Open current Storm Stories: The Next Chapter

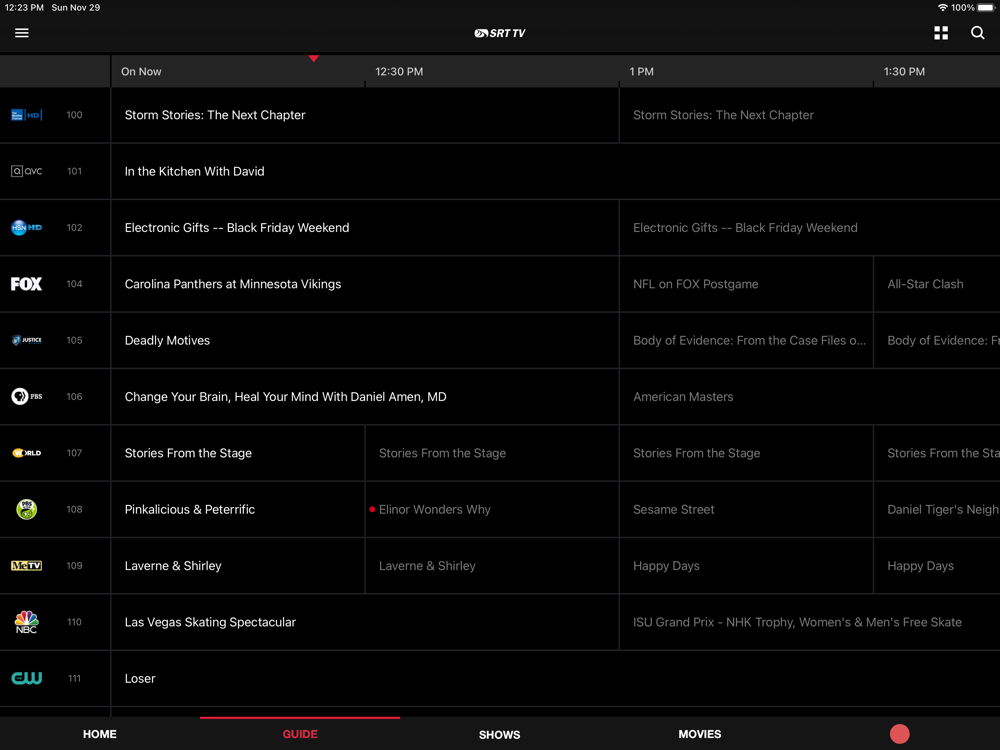(x=365, y=115)
